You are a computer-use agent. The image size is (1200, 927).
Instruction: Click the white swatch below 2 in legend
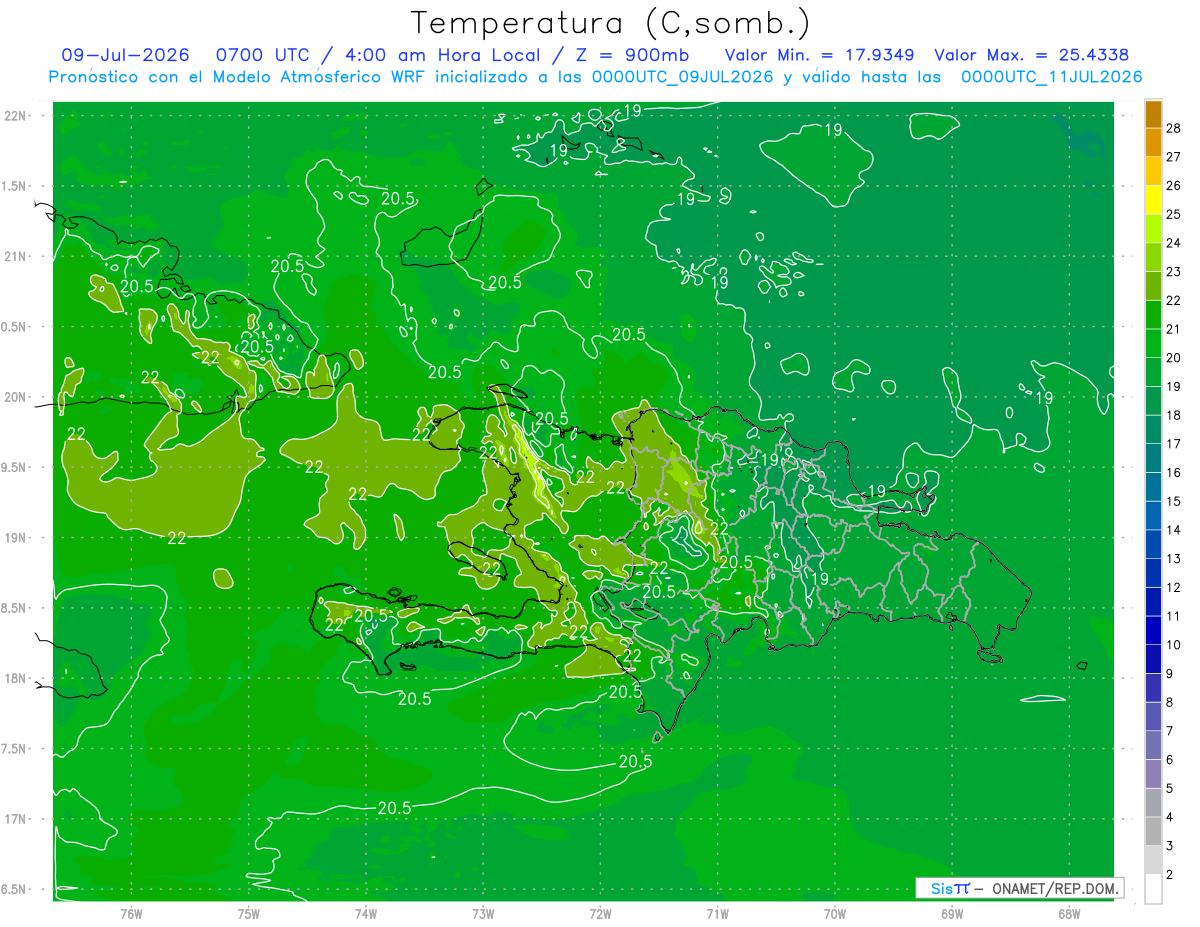pos(1153,888)
